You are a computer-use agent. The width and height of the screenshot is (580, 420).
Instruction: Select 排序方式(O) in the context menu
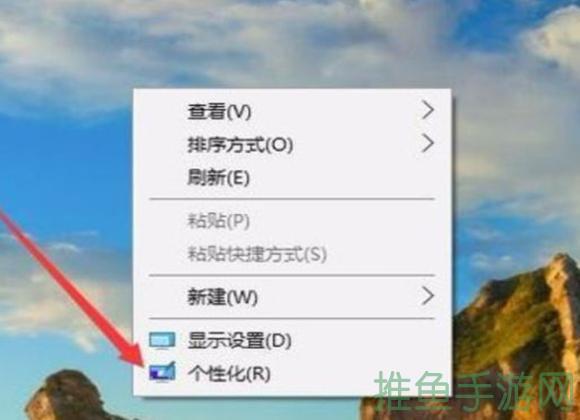pyautogui.click(x=292, y=144)
